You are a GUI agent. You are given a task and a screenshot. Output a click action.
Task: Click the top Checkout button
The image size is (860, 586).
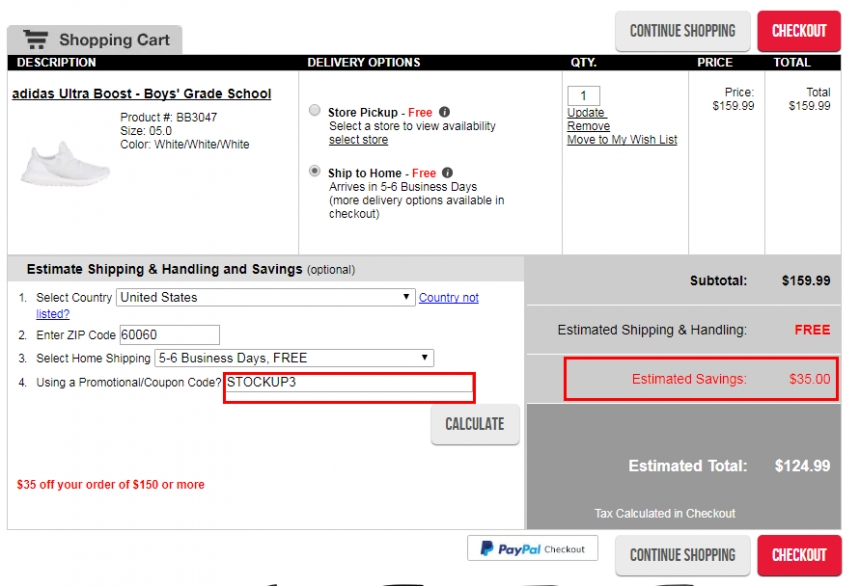799,31
